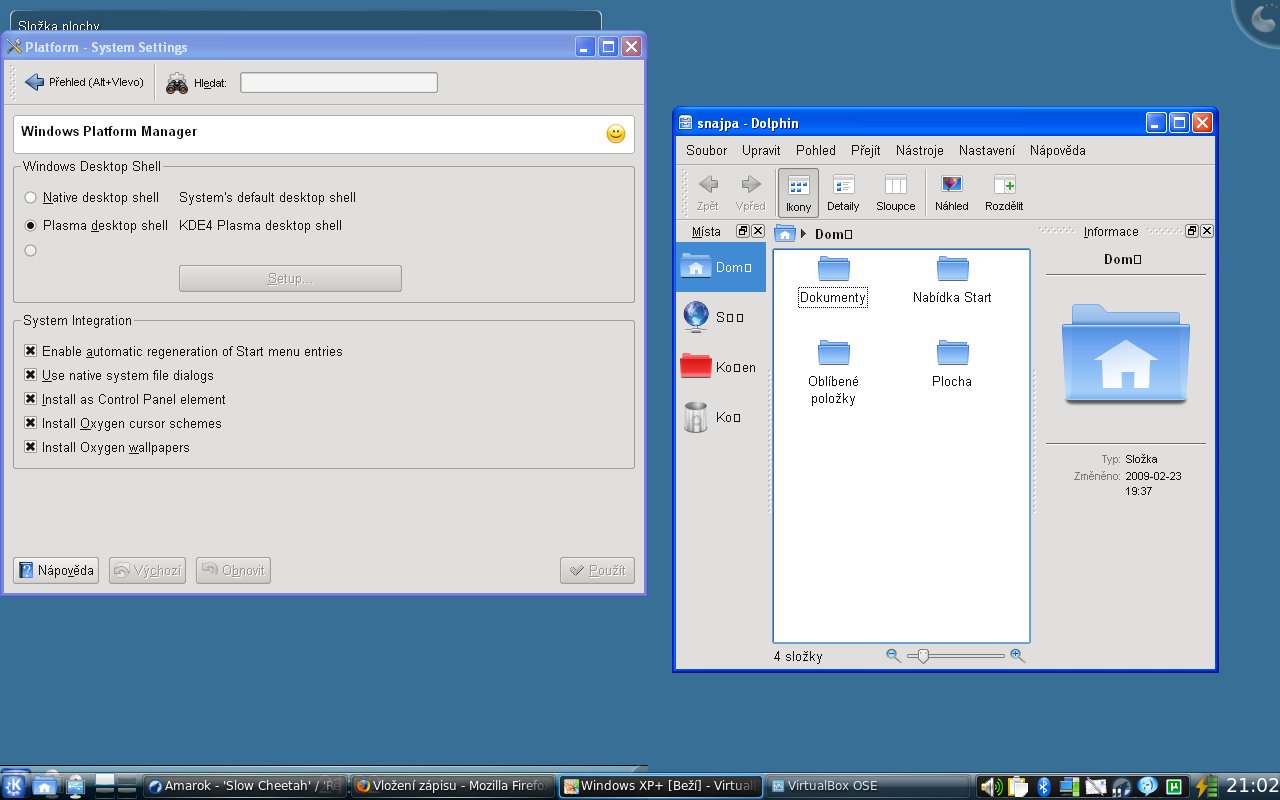Expand the breadcrumb arrow next to home icon

tap(803, 234)
